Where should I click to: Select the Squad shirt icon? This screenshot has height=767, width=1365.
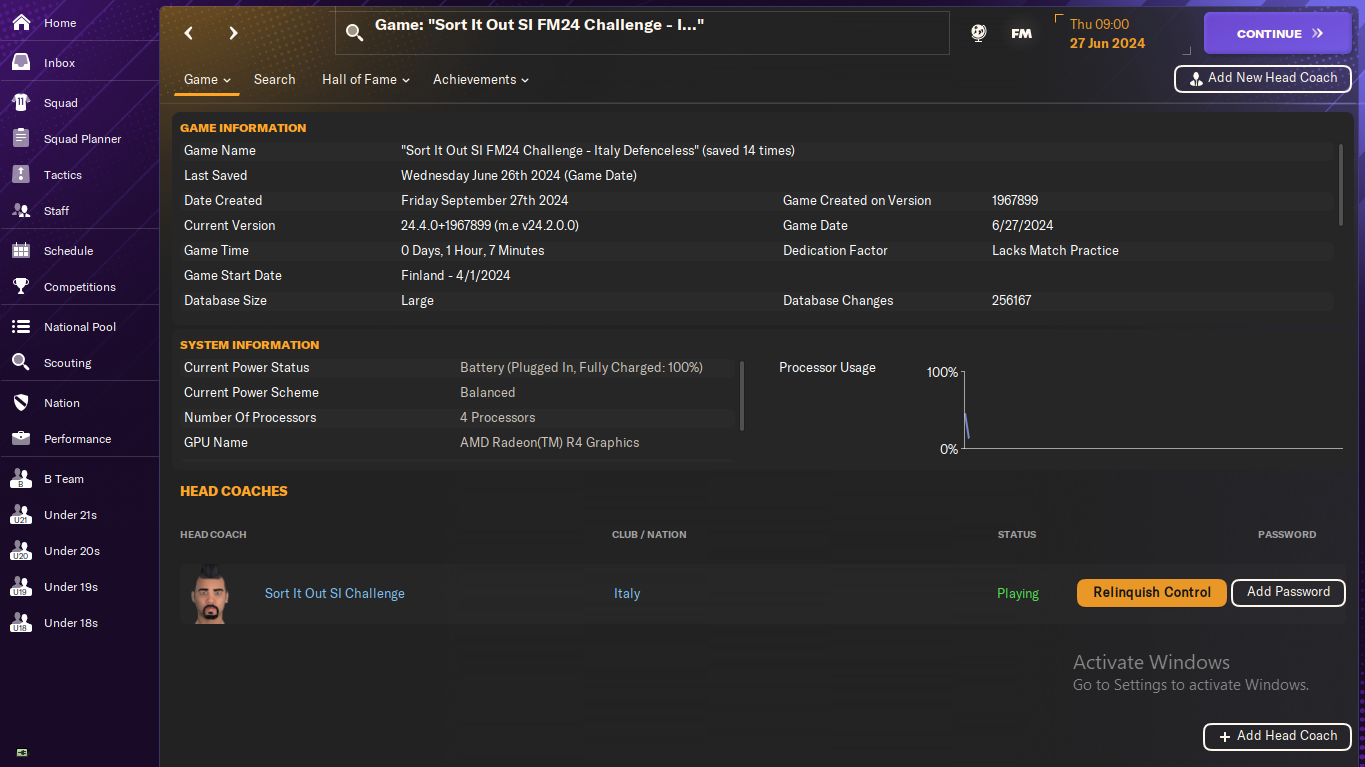point(21,103)
